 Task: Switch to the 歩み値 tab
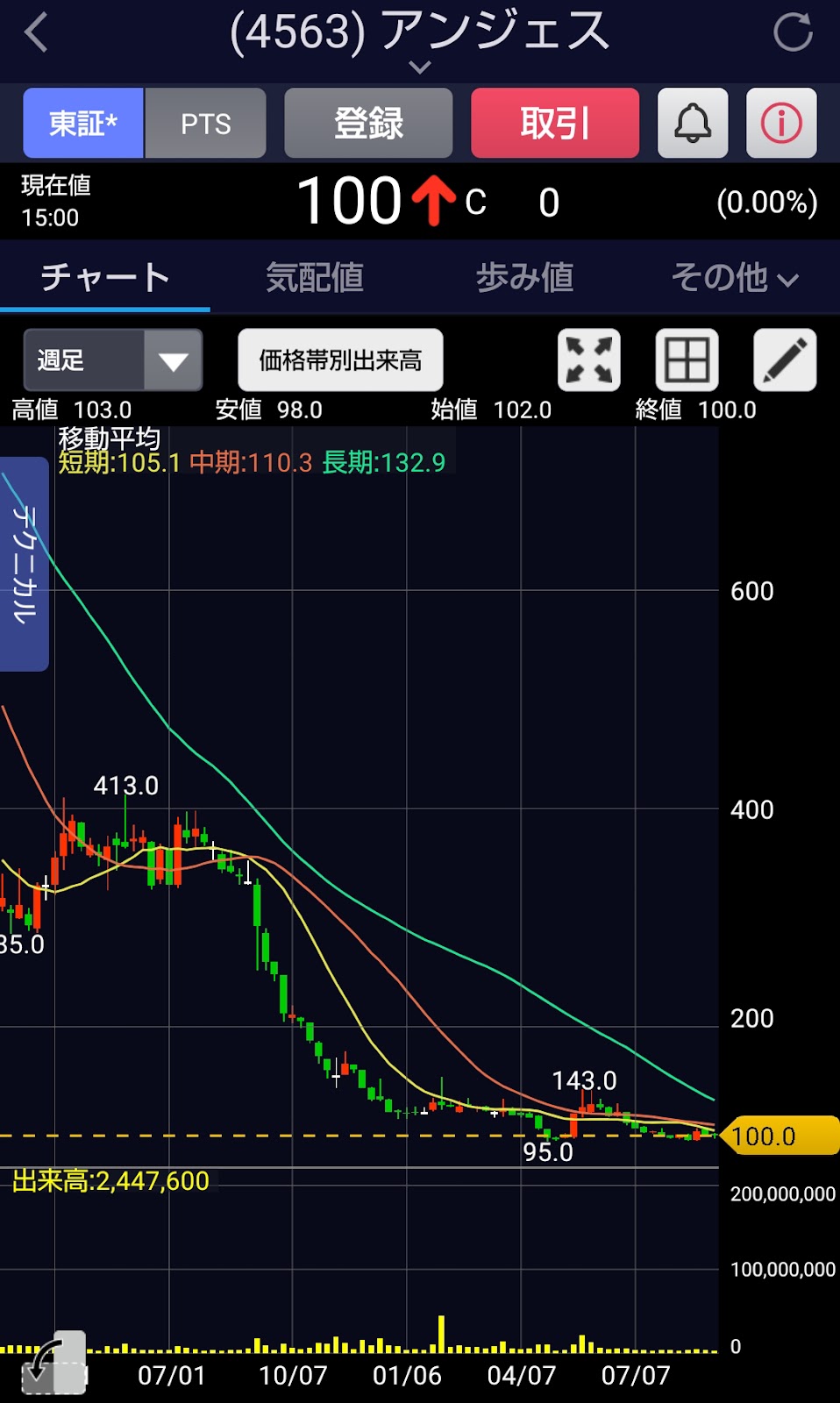[524, 278]
